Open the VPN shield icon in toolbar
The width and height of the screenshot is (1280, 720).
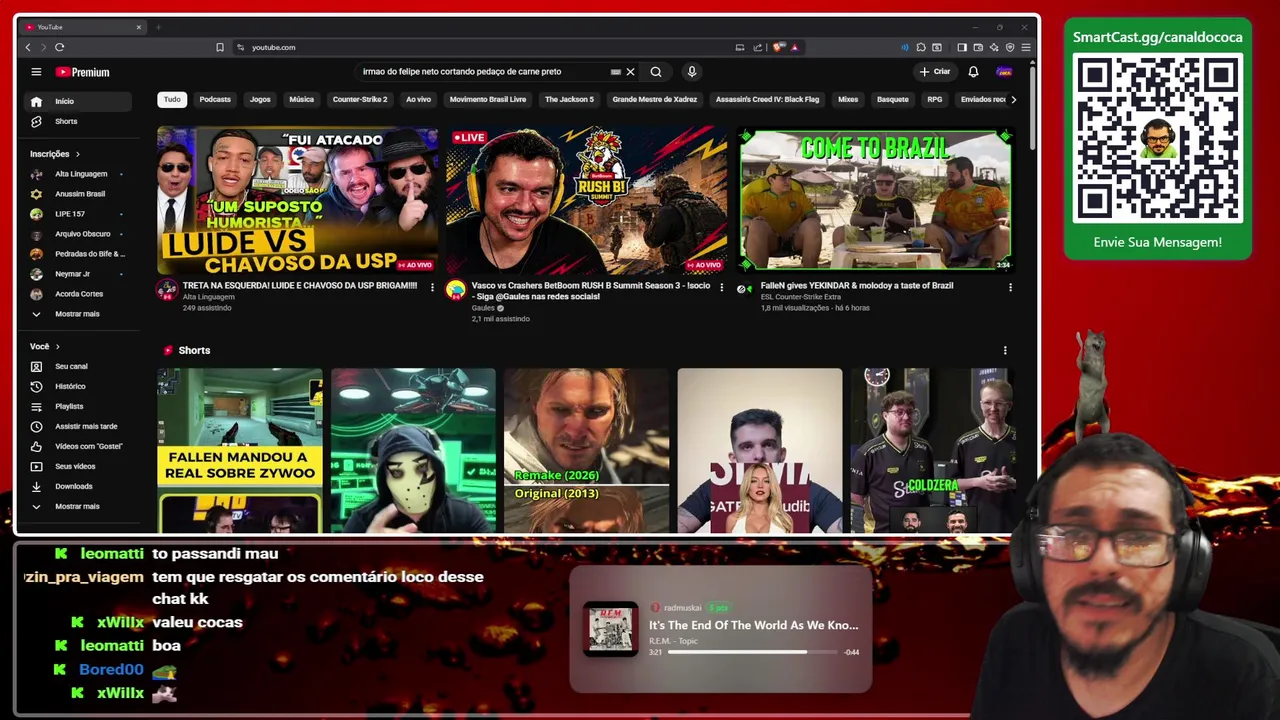tap(1010, 47)
